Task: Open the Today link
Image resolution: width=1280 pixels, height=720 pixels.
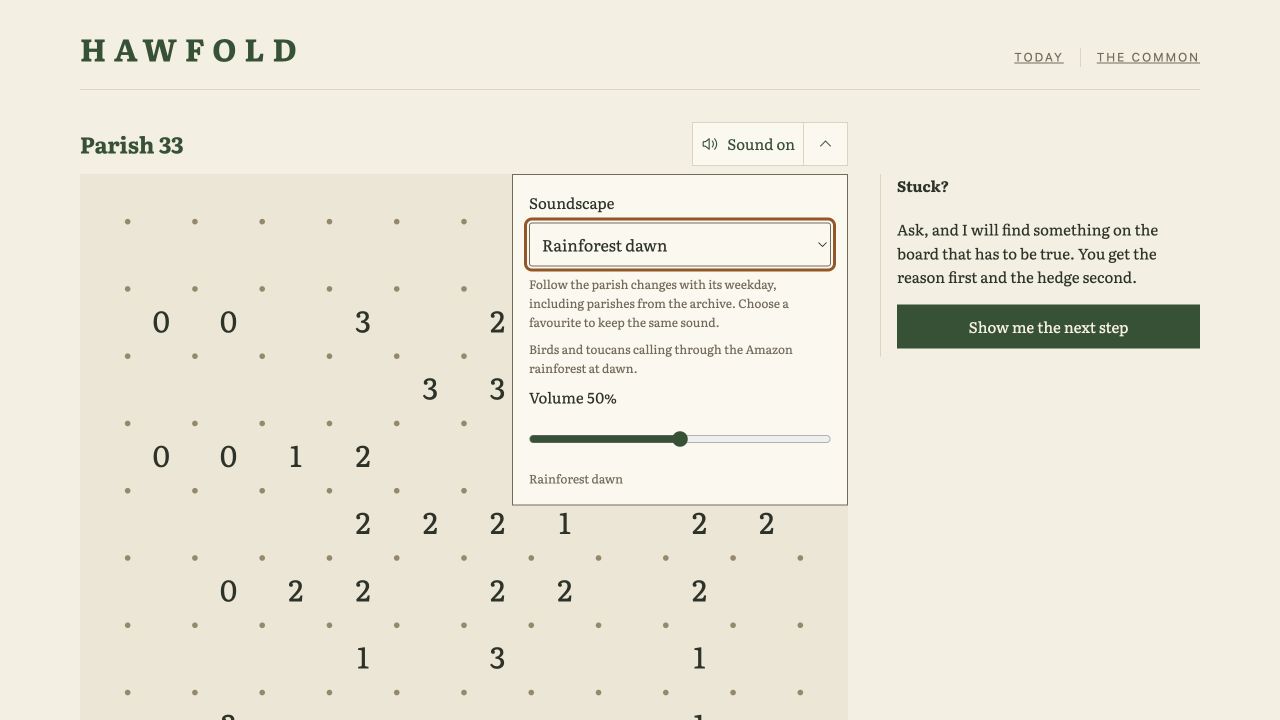Action: (1038, 57)
